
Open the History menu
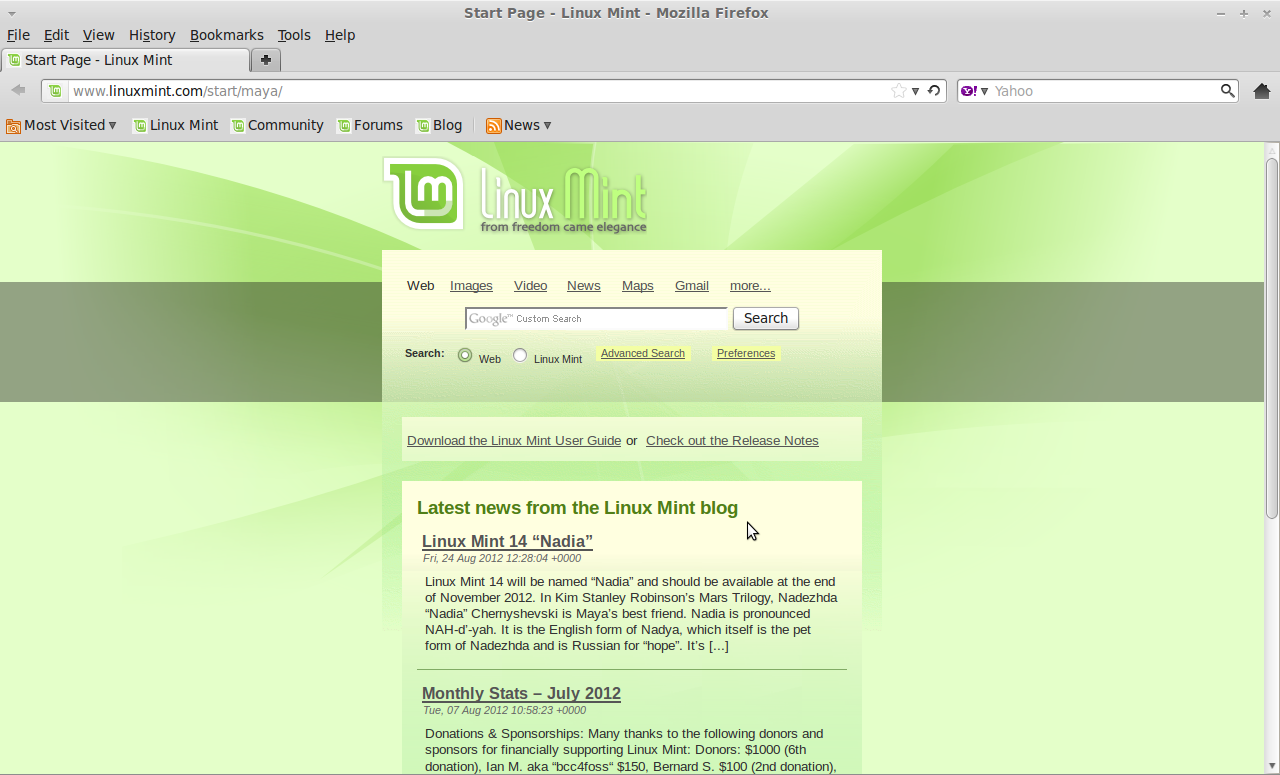pyautogui.click(x=152, y=35)
